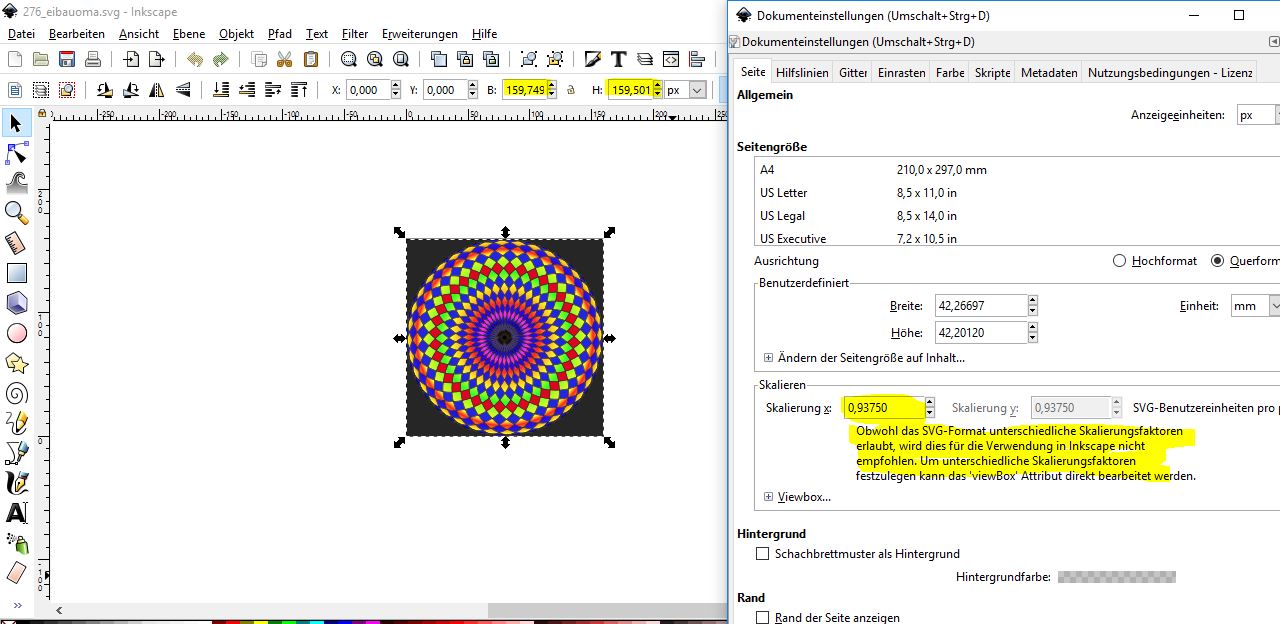
Task: Click the Save document icon
Action: pyautogui.click(x=67, y=60)
